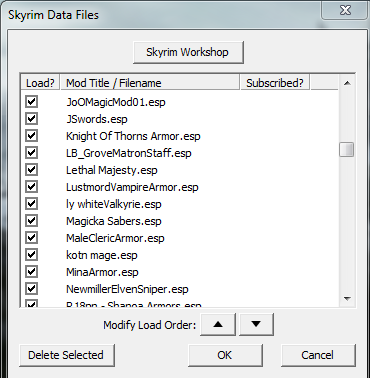
Task: Uncheck JSwords.esp load checkbox
Action: [x=31, y=119]
